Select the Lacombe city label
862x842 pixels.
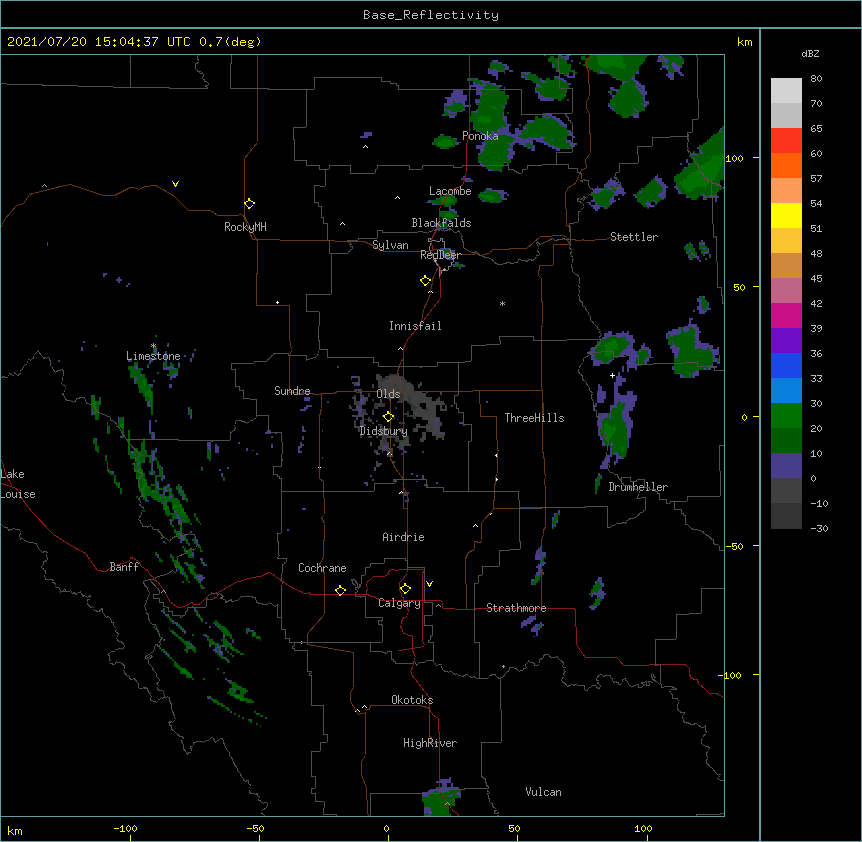pos(450,191)
